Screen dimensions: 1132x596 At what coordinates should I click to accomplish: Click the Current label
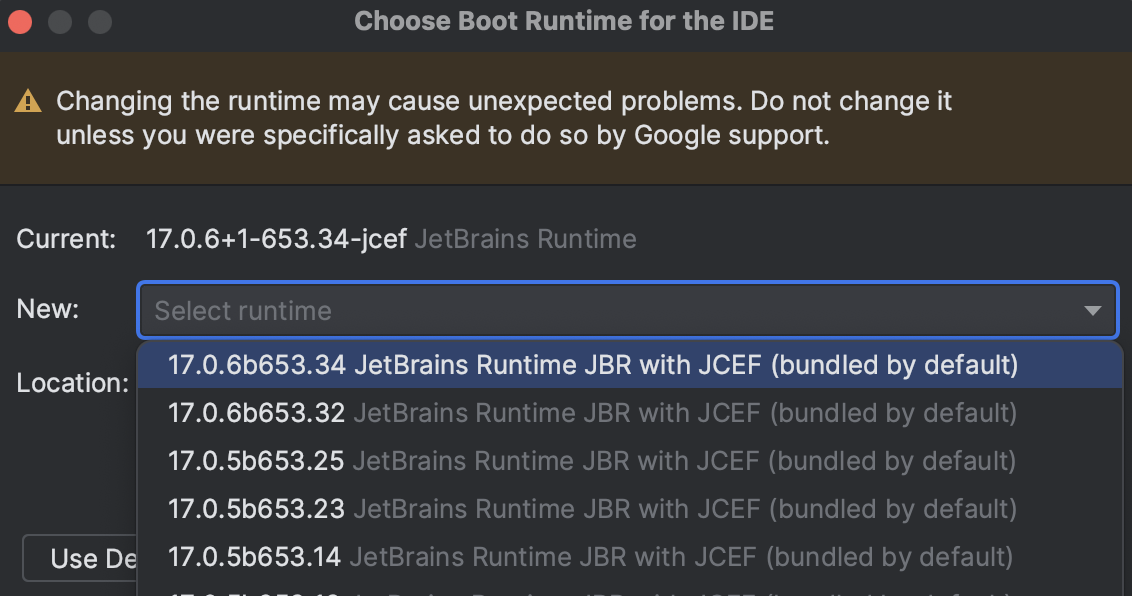[66, 239]
